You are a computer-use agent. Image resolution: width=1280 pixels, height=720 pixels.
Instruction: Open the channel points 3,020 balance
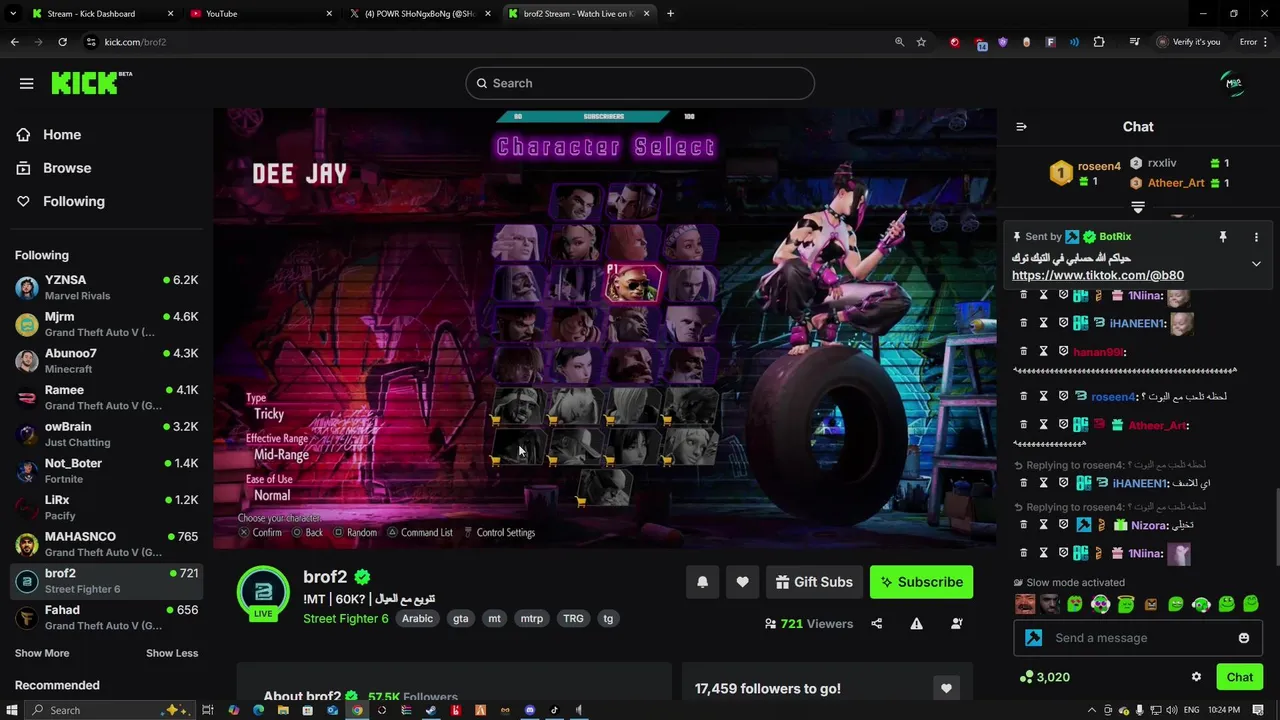[1044, 677]
